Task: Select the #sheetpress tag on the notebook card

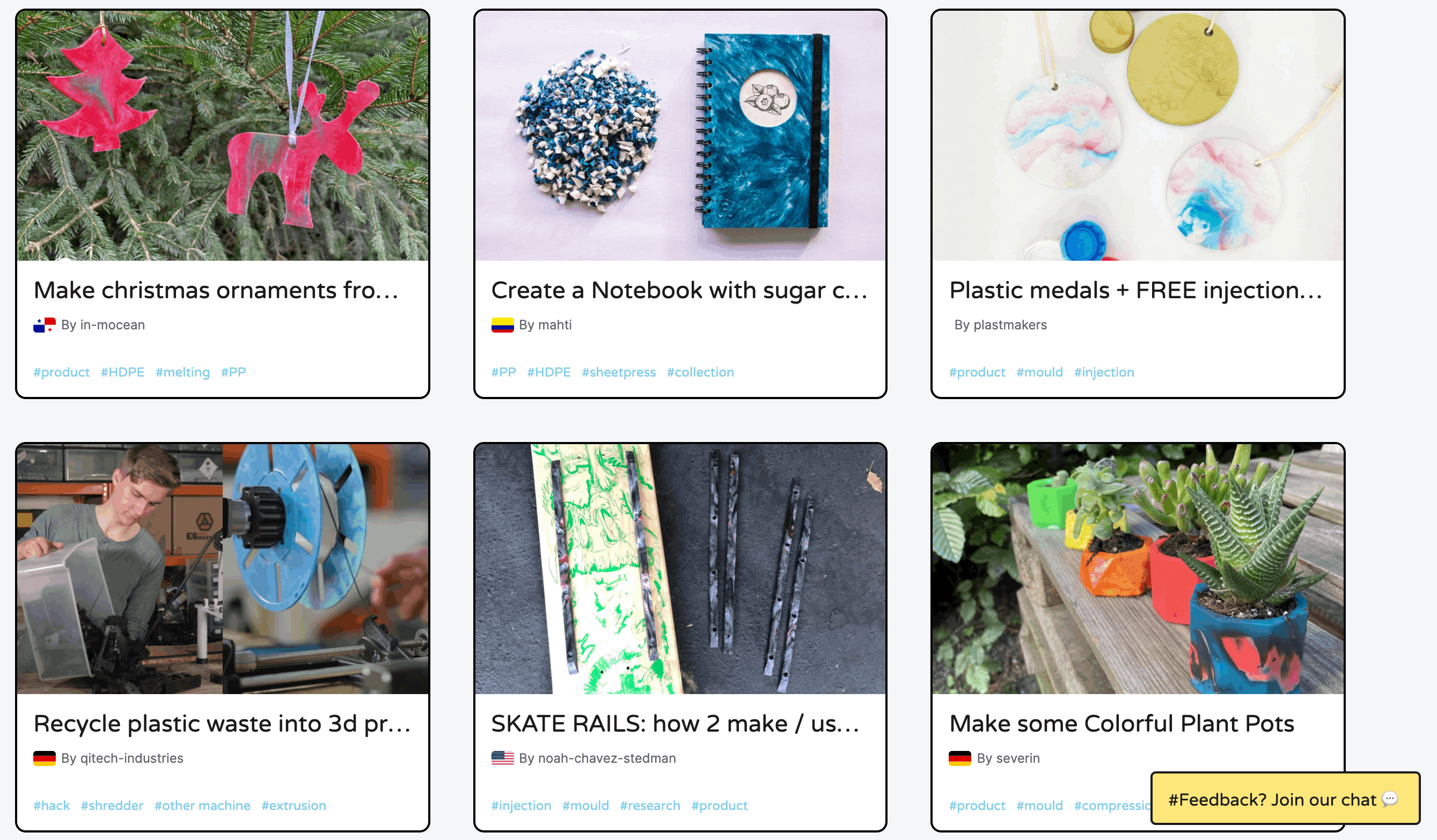Action: pyautogui.click(x=619, y=372)
